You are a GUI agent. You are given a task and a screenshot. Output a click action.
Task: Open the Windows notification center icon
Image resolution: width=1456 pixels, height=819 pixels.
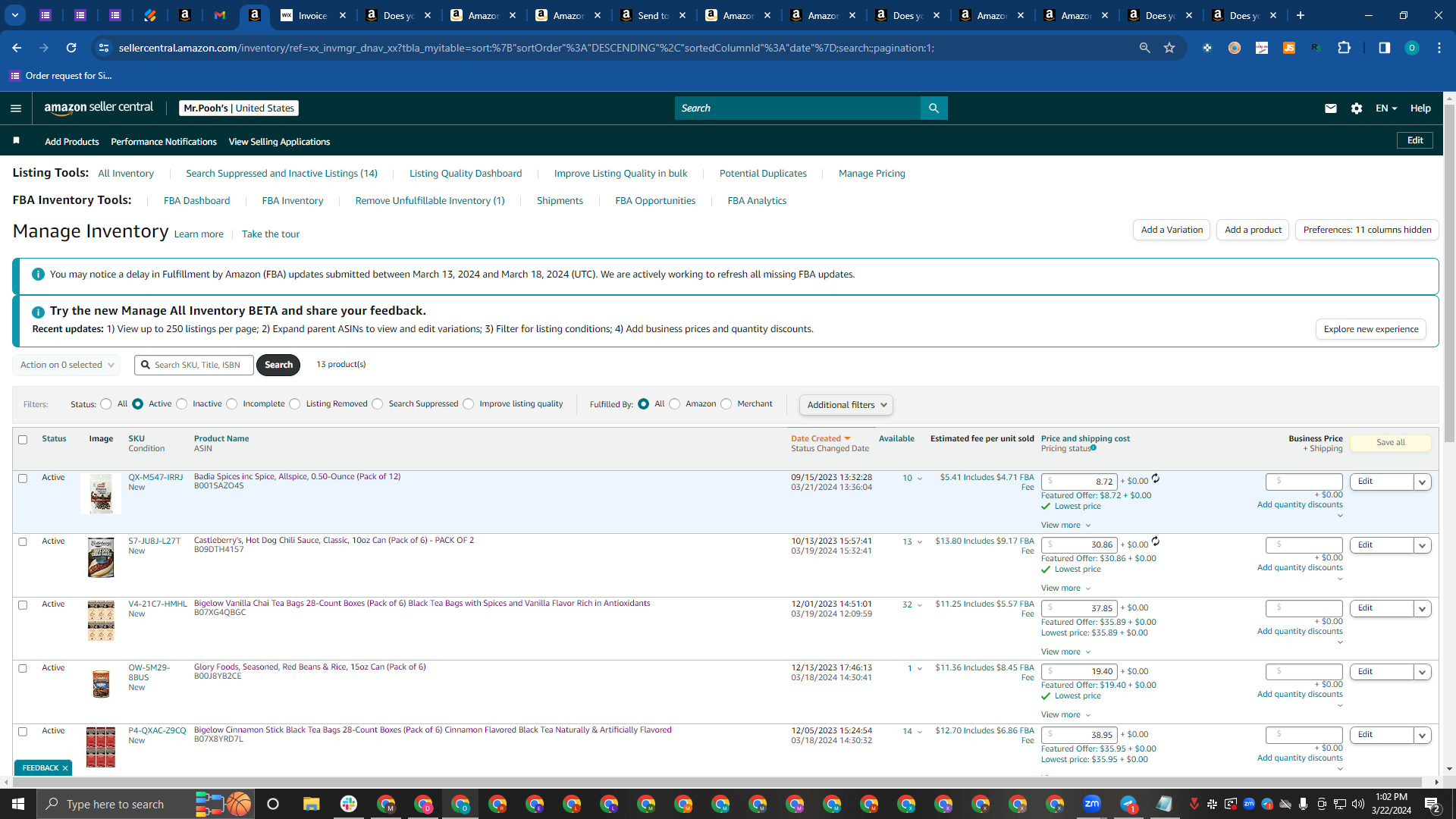coord(1432,804)
